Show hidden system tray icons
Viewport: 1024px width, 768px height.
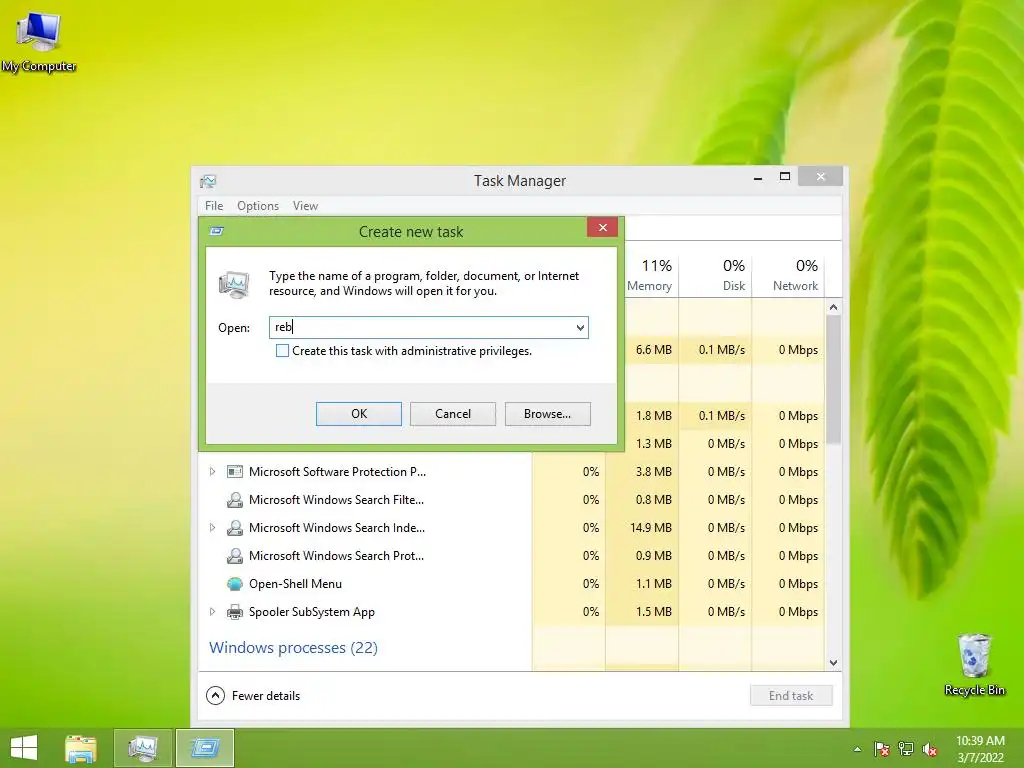tap(857, 750)
